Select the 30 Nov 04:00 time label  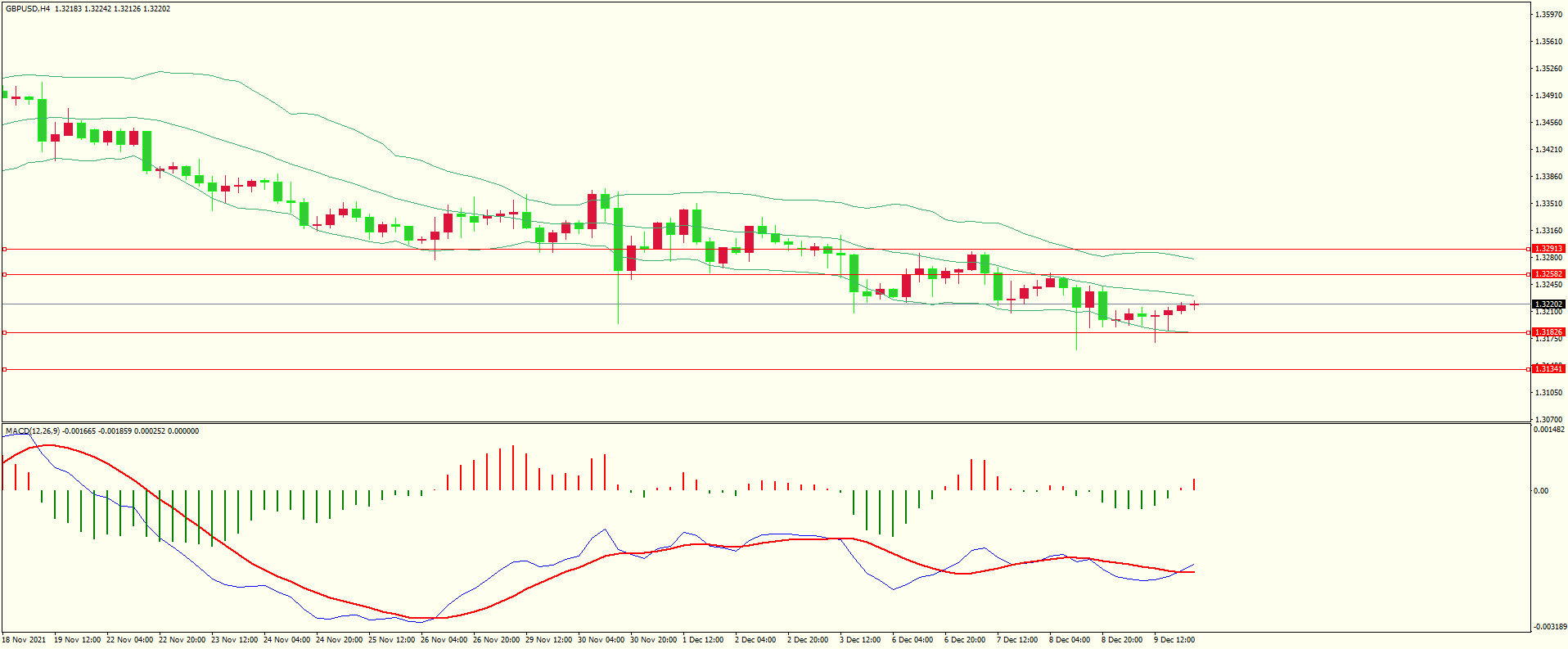601,640
